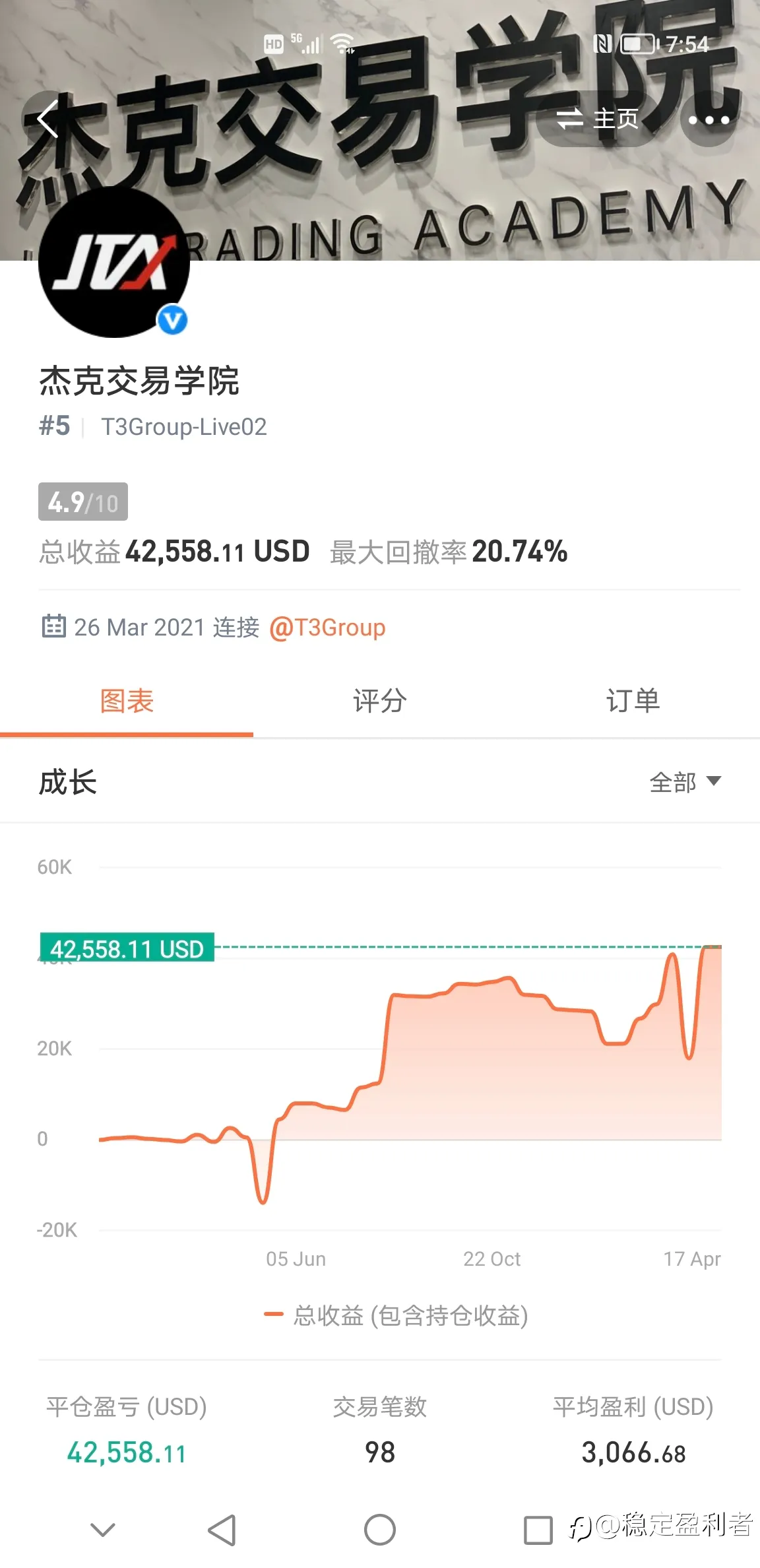Screen dimensions: 760x1568
Task: Switch to the 订单 tab
Action: click(633, 701)
